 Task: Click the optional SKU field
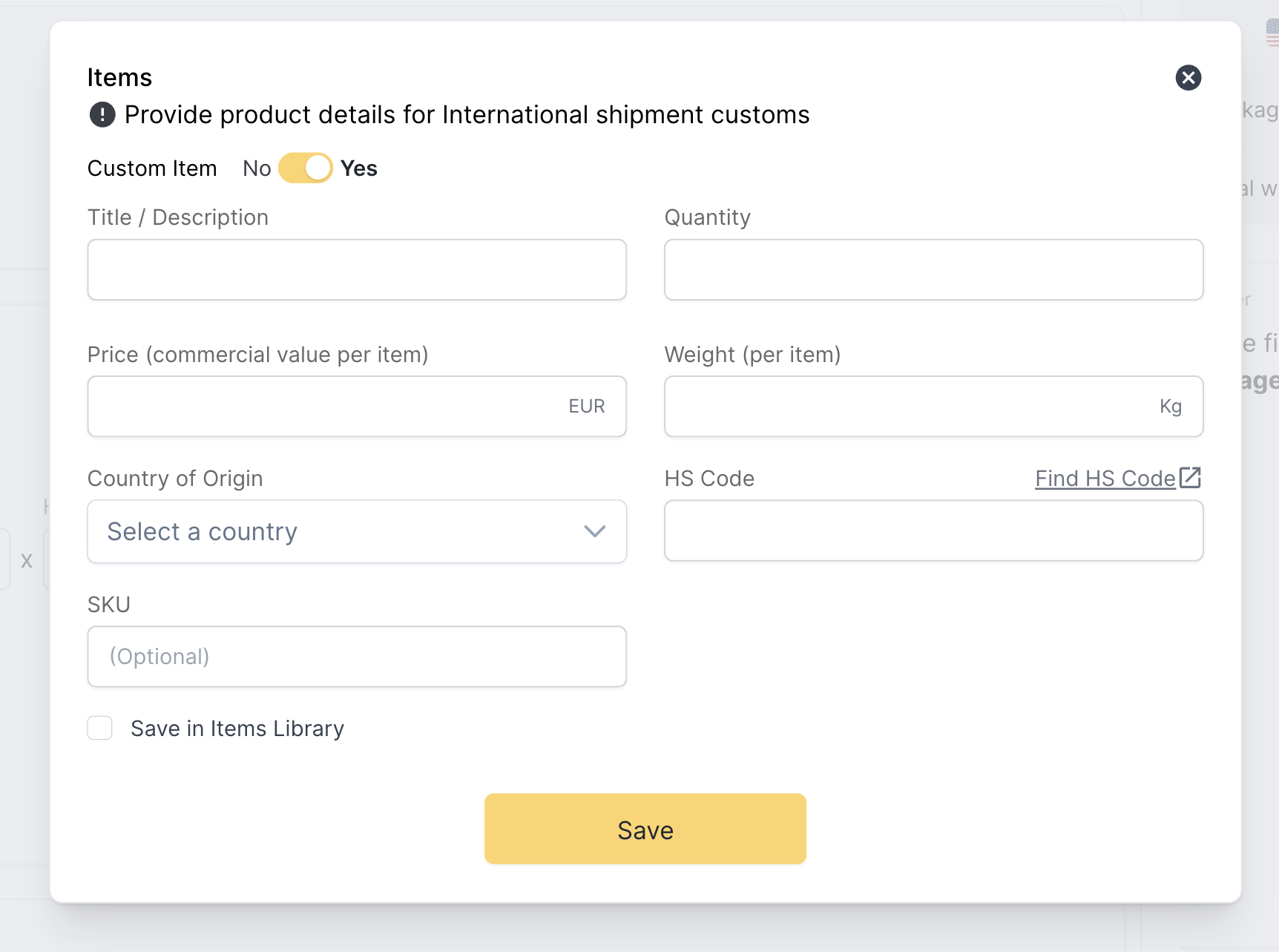(x=356, y=656)
